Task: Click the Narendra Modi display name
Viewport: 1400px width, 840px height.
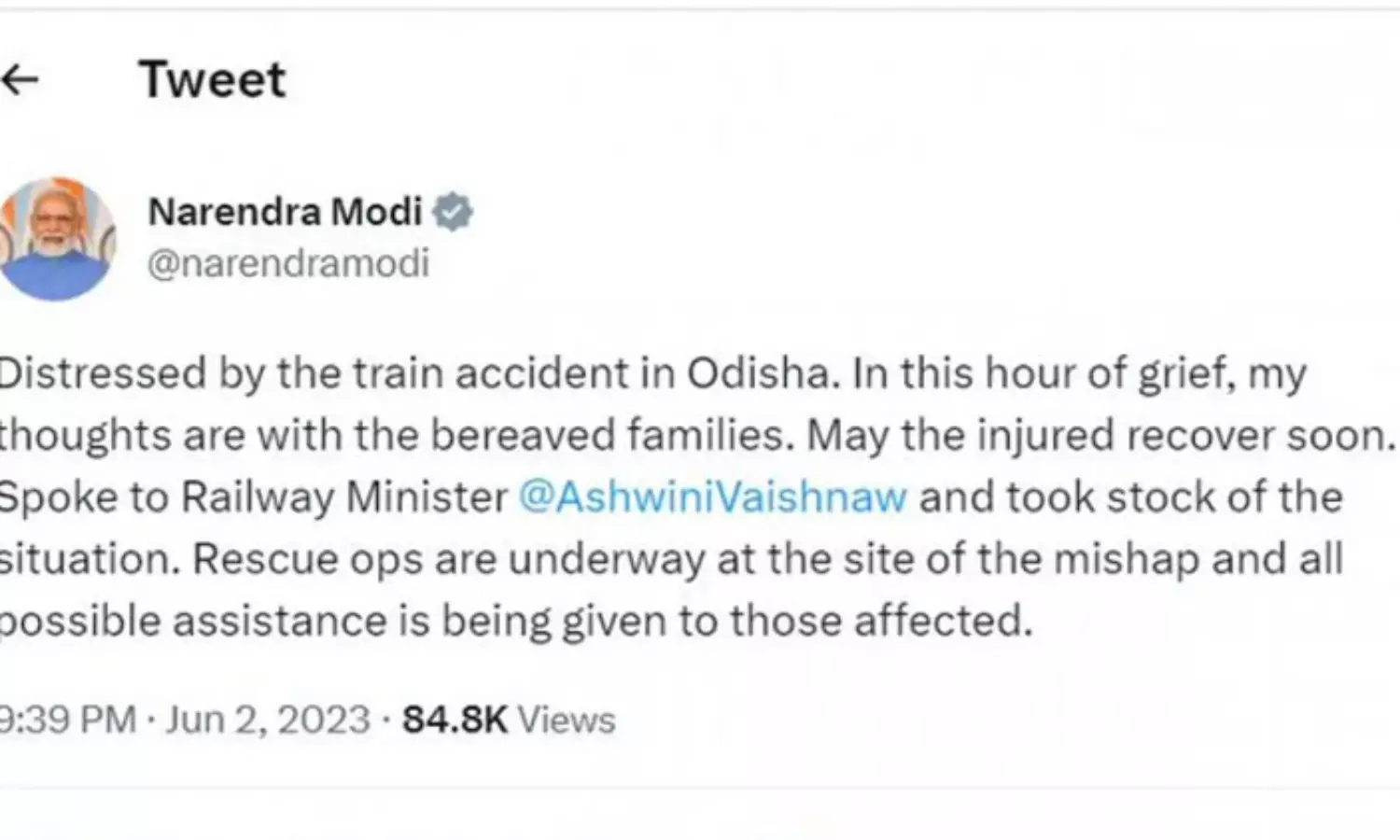Action: click(x=285, y=212)
